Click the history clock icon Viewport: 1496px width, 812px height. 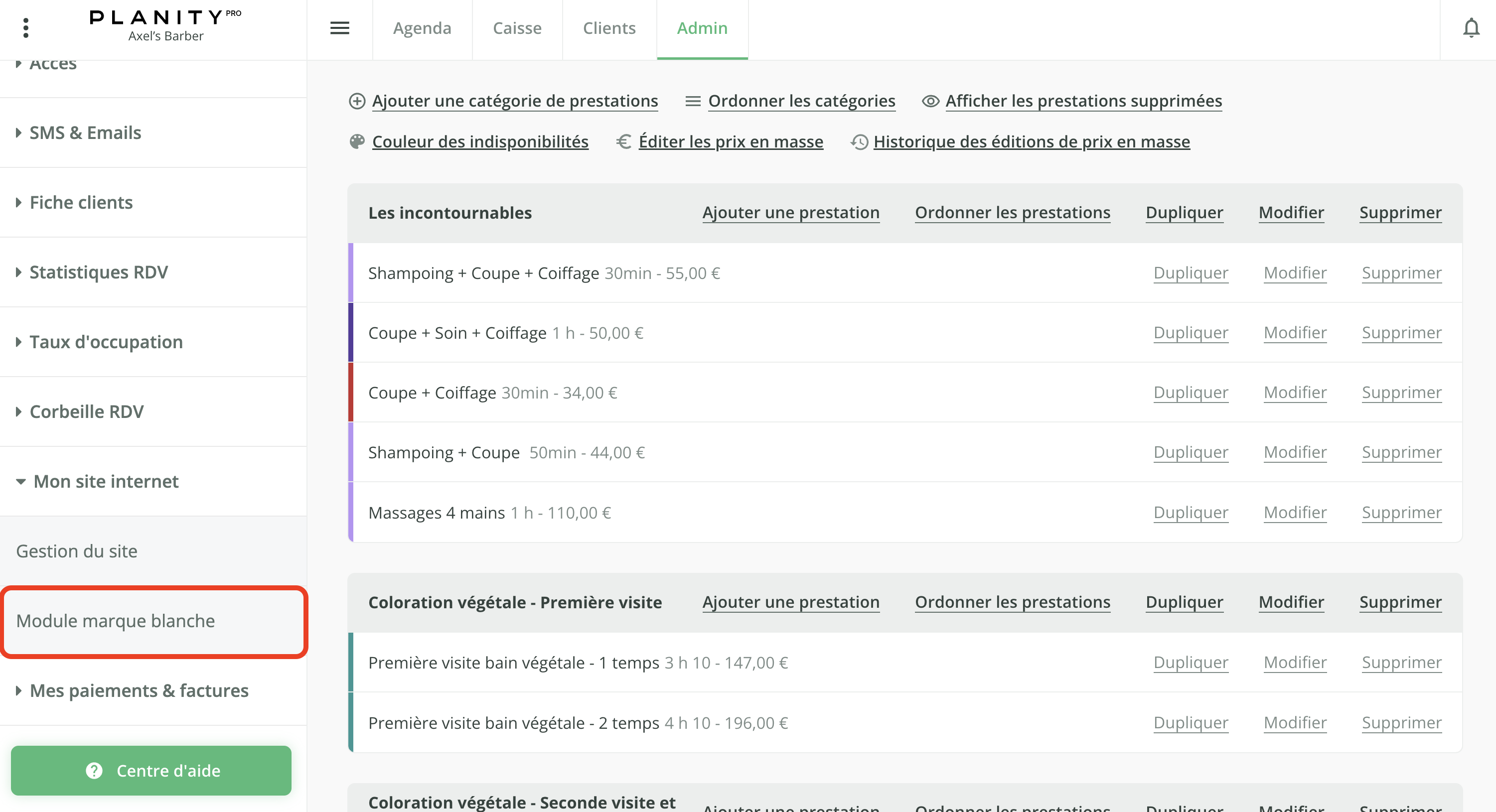click(859, 141)
